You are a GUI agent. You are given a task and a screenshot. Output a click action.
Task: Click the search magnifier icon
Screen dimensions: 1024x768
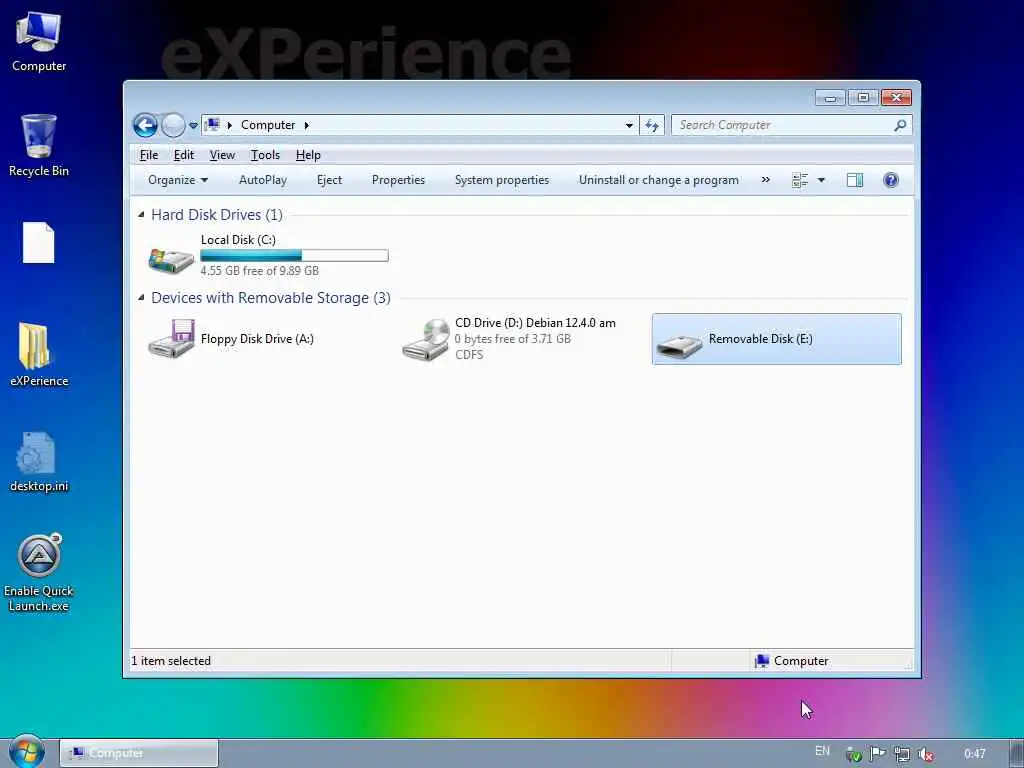pyautogui.click(x=901, y=125)
